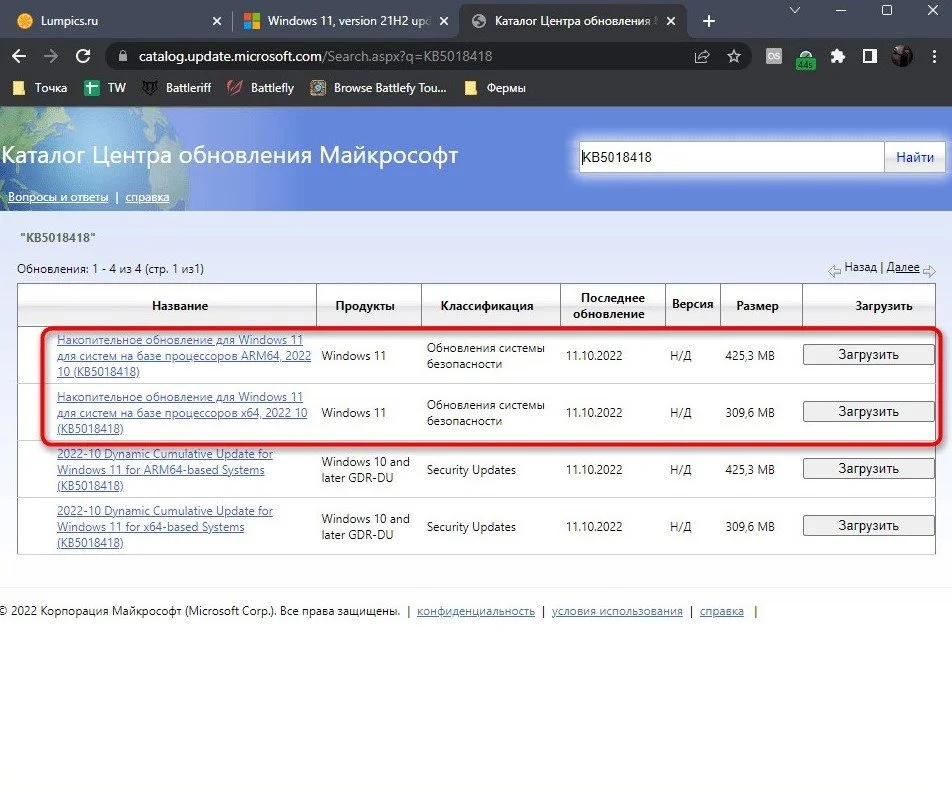Close the Каталог Центра обновления tab
The width and height of the screenshot is (952, 789).
click(x=671, y=21)
